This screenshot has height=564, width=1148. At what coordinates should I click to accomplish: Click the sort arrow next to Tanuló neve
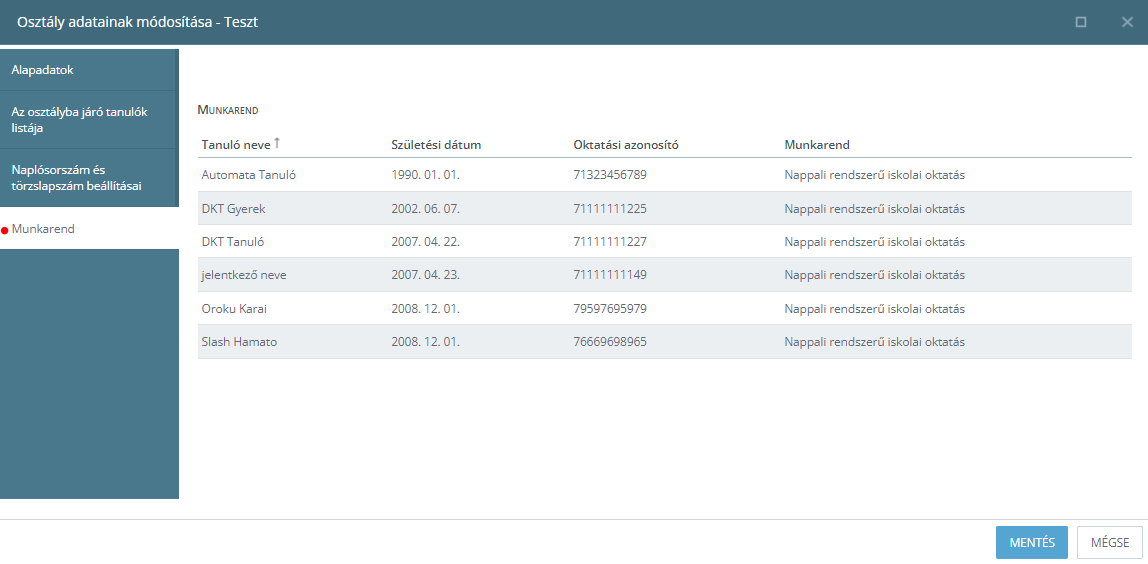click(277, 144)
